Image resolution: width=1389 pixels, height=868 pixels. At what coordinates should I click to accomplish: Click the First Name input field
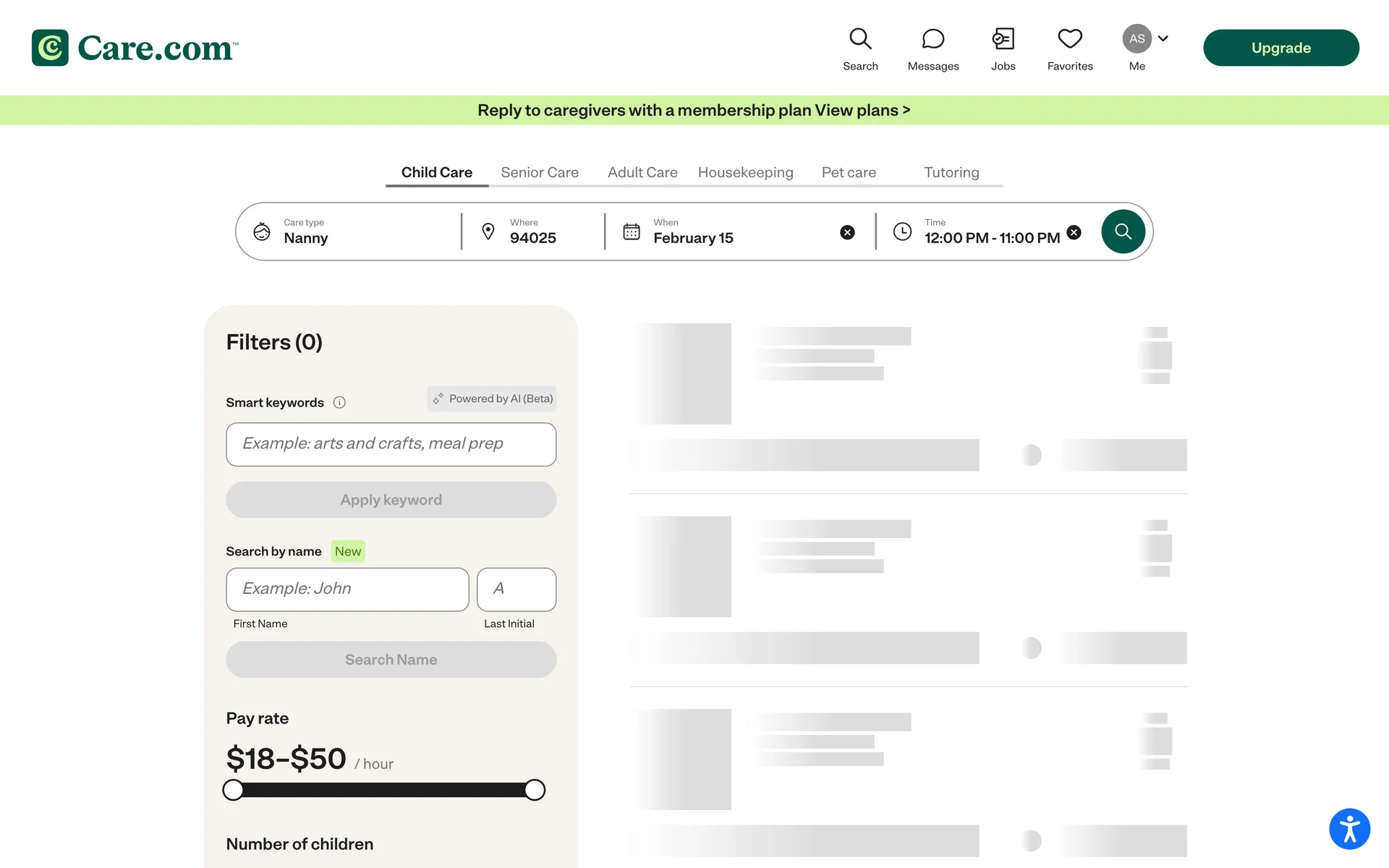tap(347, 589)
